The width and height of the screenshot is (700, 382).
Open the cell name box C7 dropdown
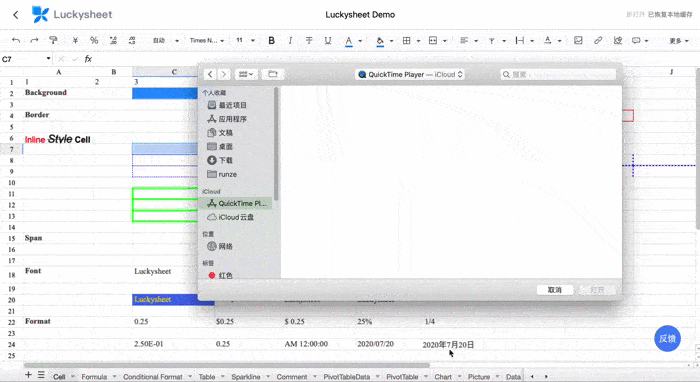click(x=48, y=59)
